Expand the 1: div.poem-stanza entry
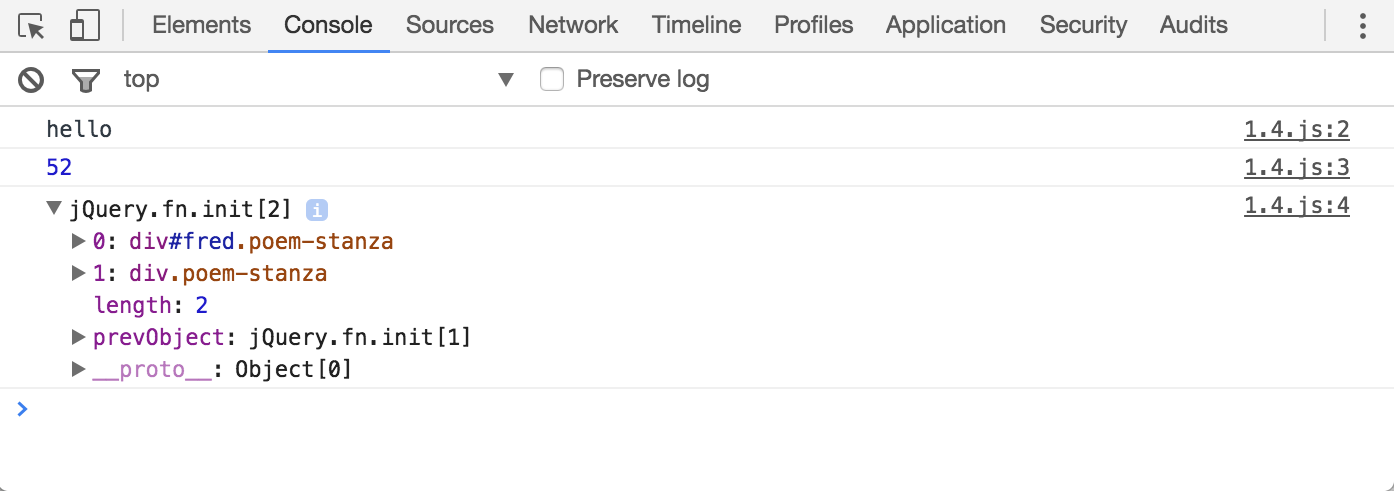This screenshot has width=1394, height=491. [79, 273]
